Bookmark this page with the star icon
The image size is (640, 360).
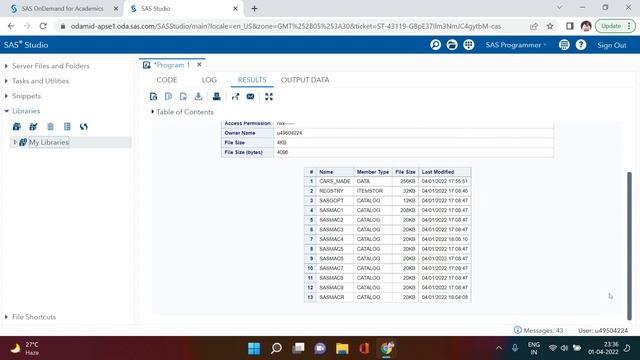click(x=550, y=26)
